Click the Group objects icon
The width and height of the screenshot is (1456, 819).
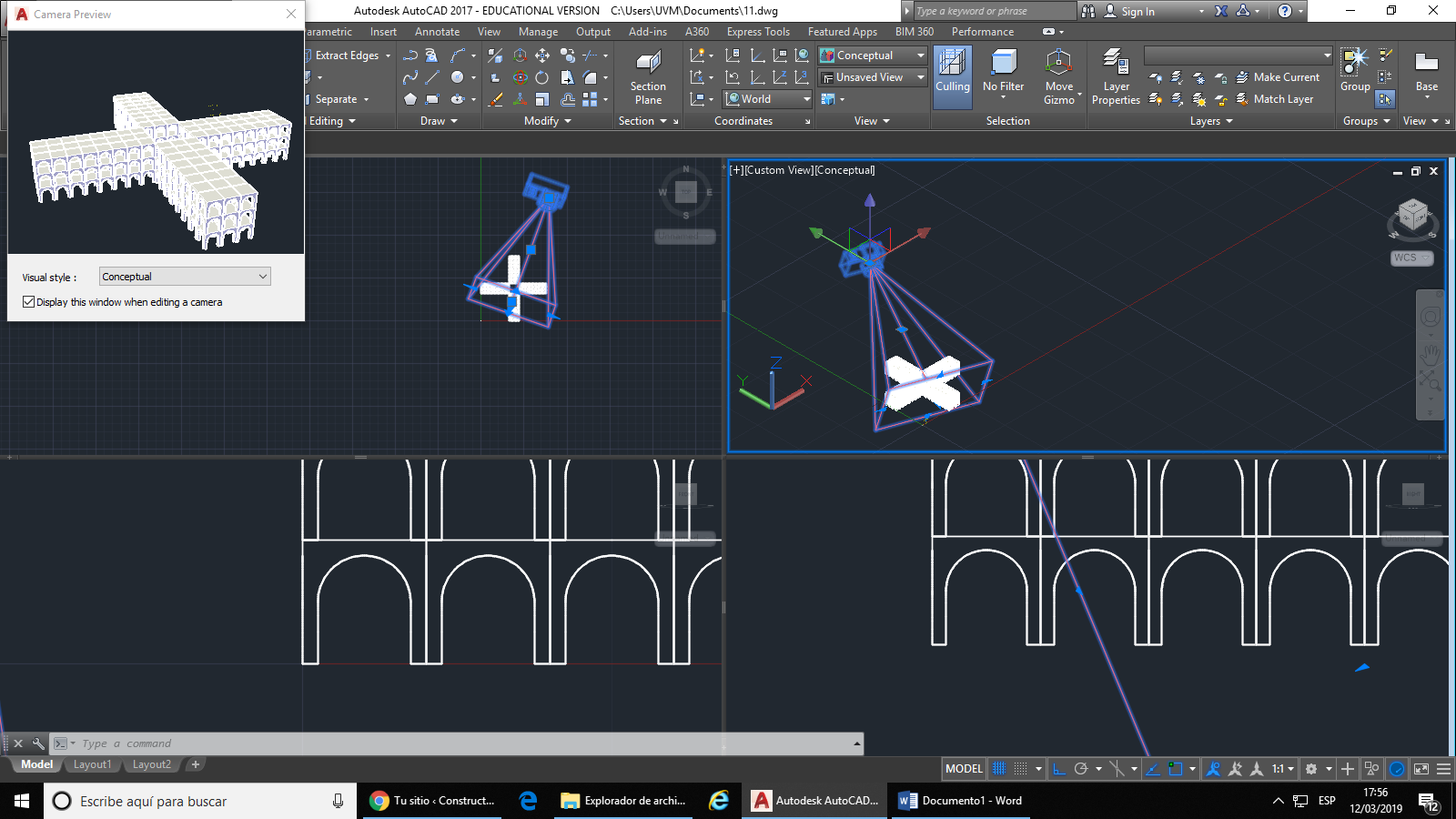(x=1355, y=71)
